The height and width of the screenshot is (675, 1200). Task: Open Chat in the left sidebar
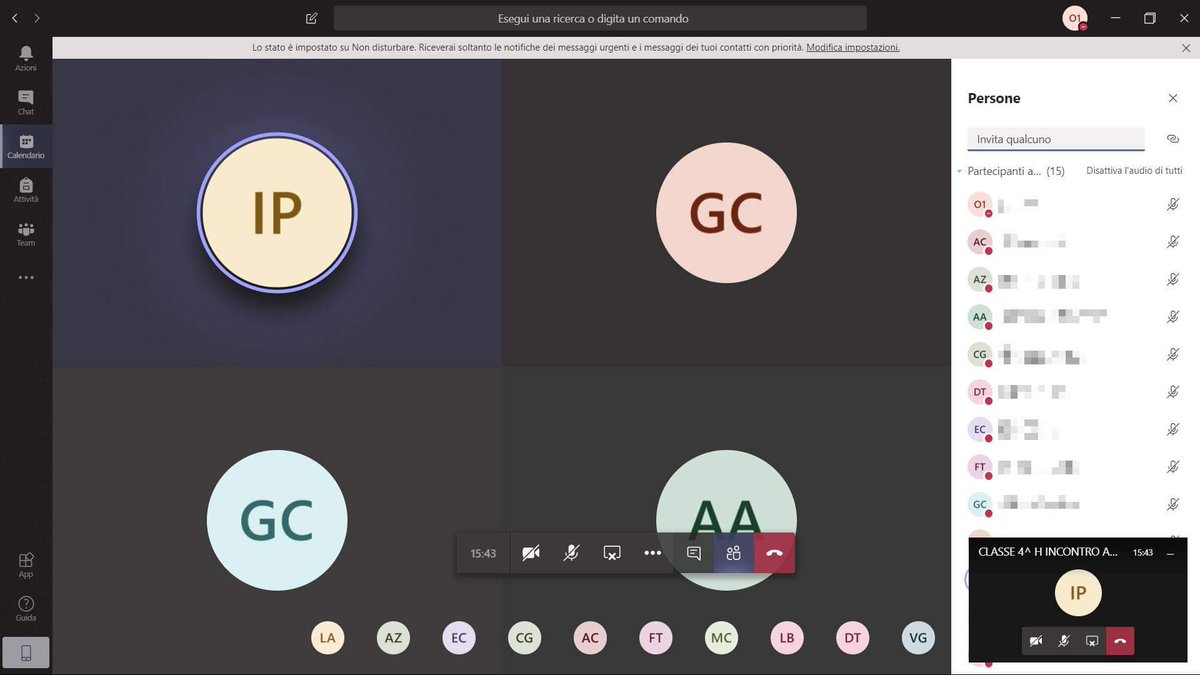point(26,102)
